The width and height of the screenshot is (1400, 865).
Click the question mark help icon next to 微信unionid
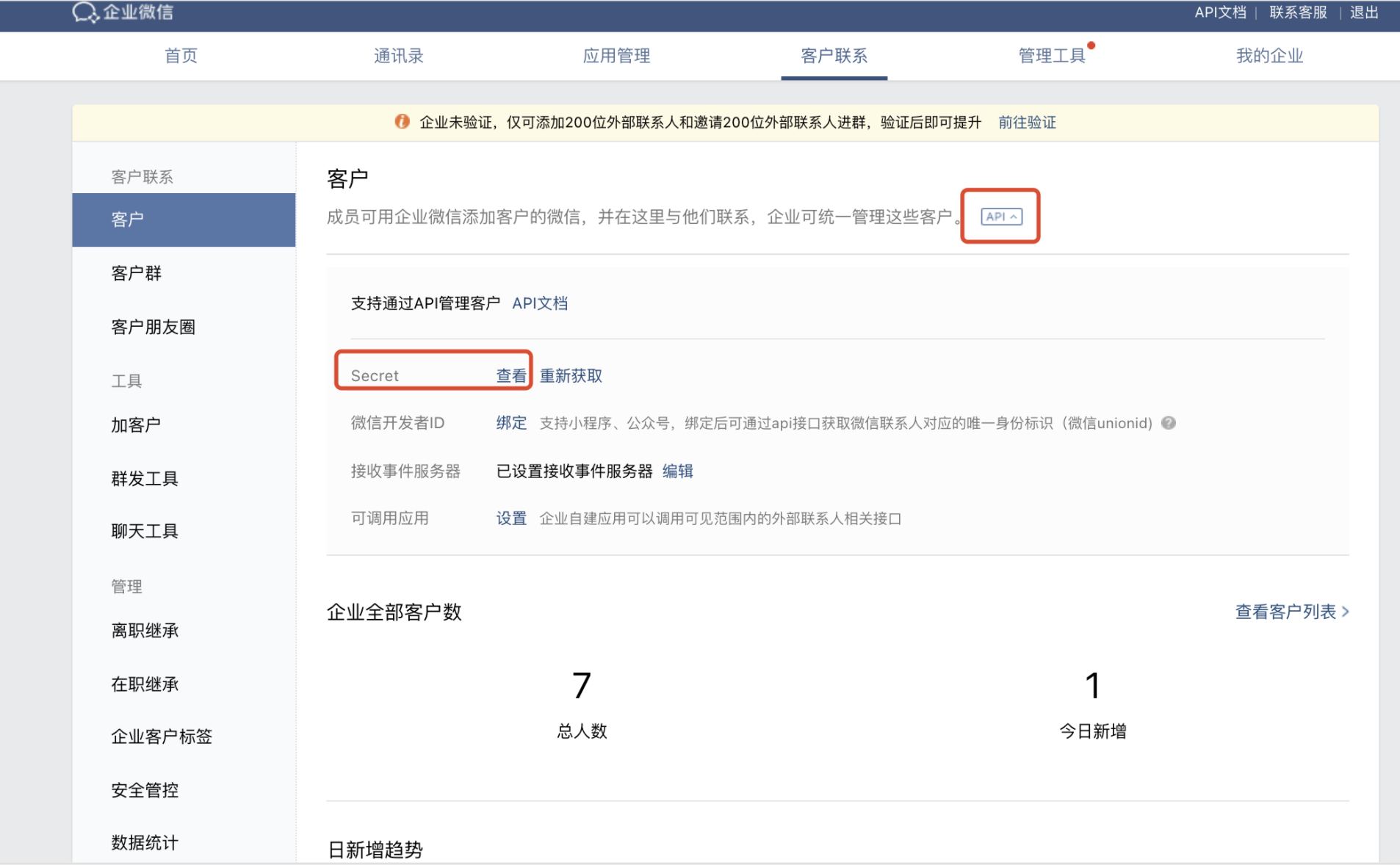1169,423
